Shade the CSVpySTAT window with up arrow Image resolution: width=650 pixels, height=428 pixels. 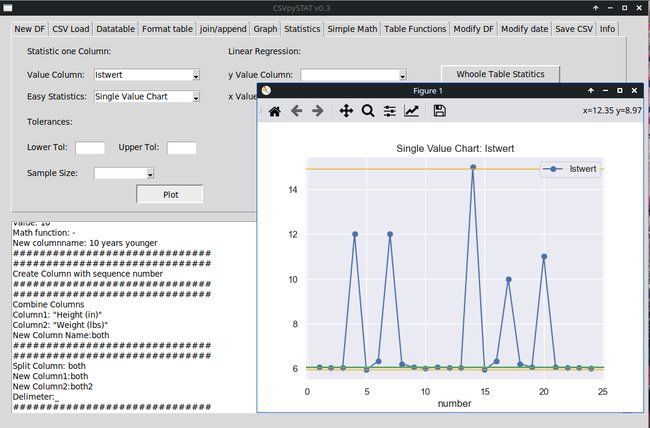point(596,8)
